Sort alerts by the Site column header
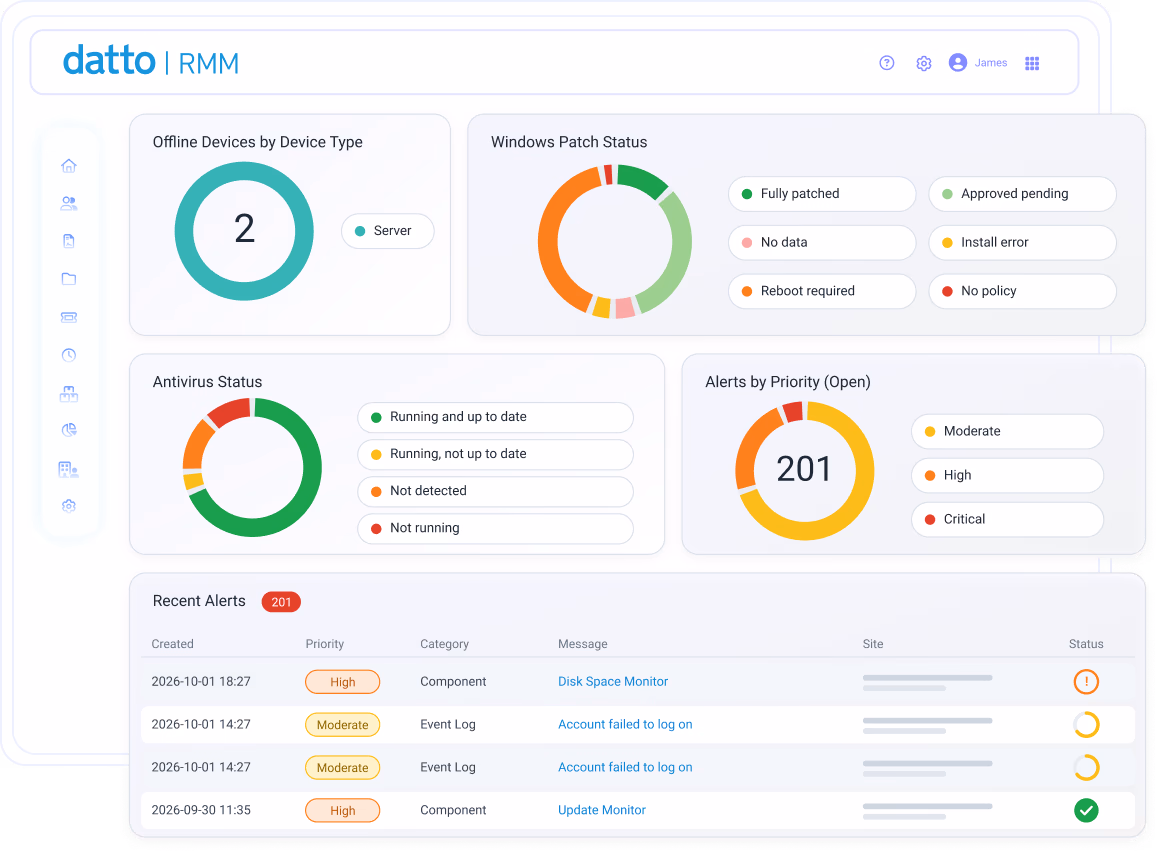The image size is (1160, 855). pyautogui.click(x=873, y=644)
